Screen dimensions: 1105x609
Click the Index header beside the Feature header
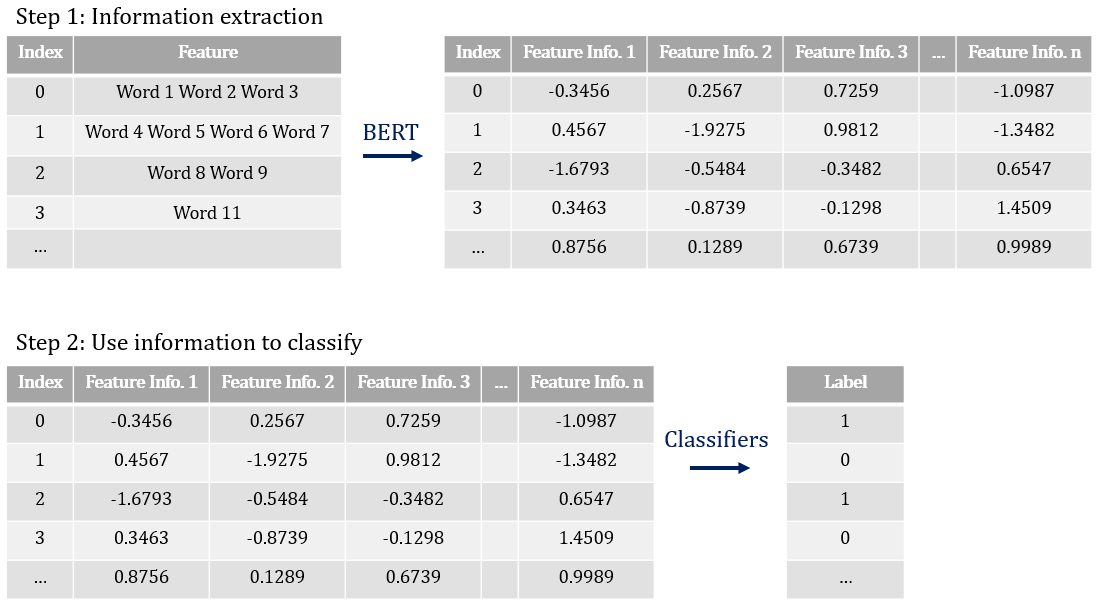click(40, 53)
